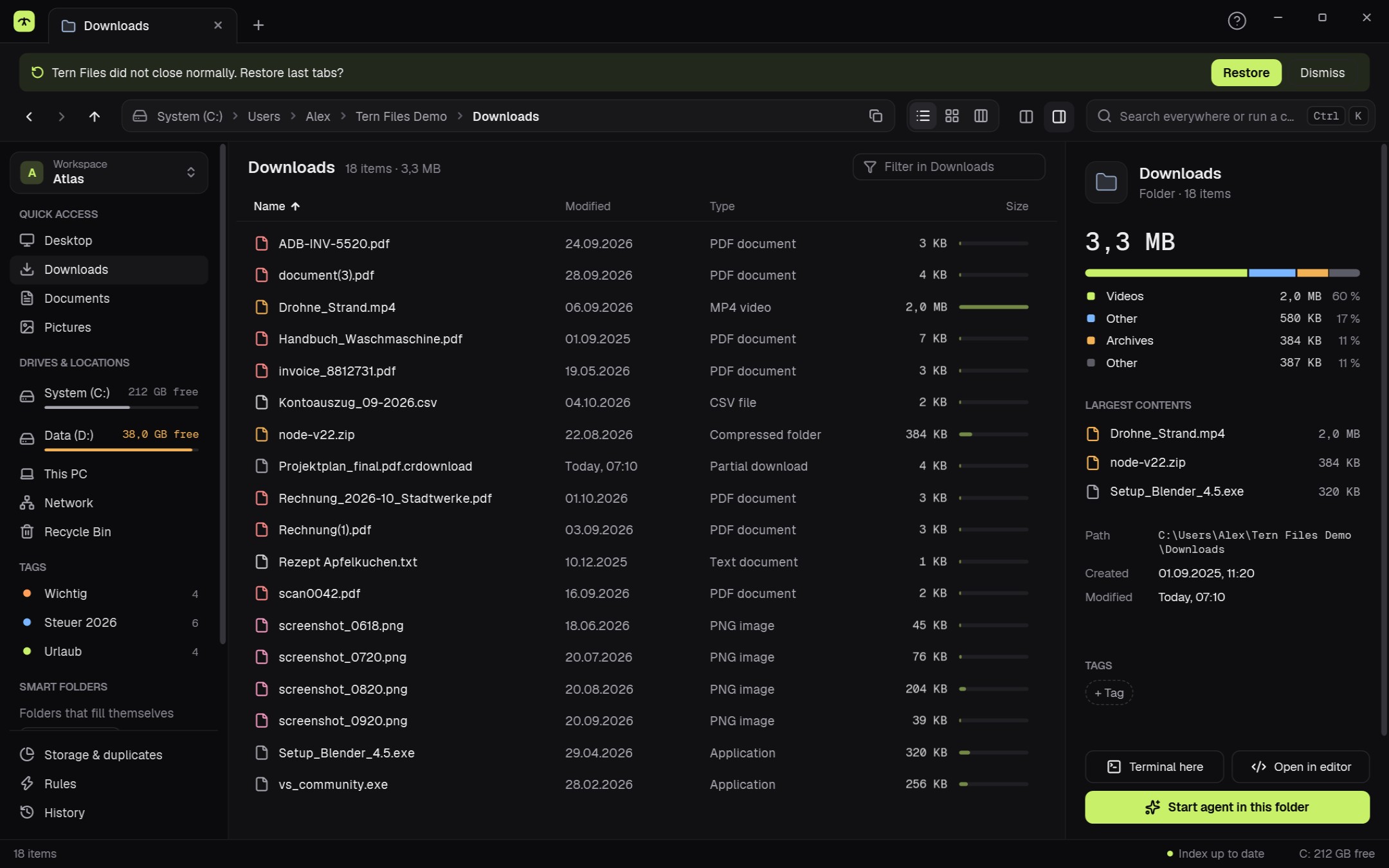Screen dimensions: 1389x868
Task: Click Tern Files Demo breadcrumb
Action: click(x=401, y=116)
